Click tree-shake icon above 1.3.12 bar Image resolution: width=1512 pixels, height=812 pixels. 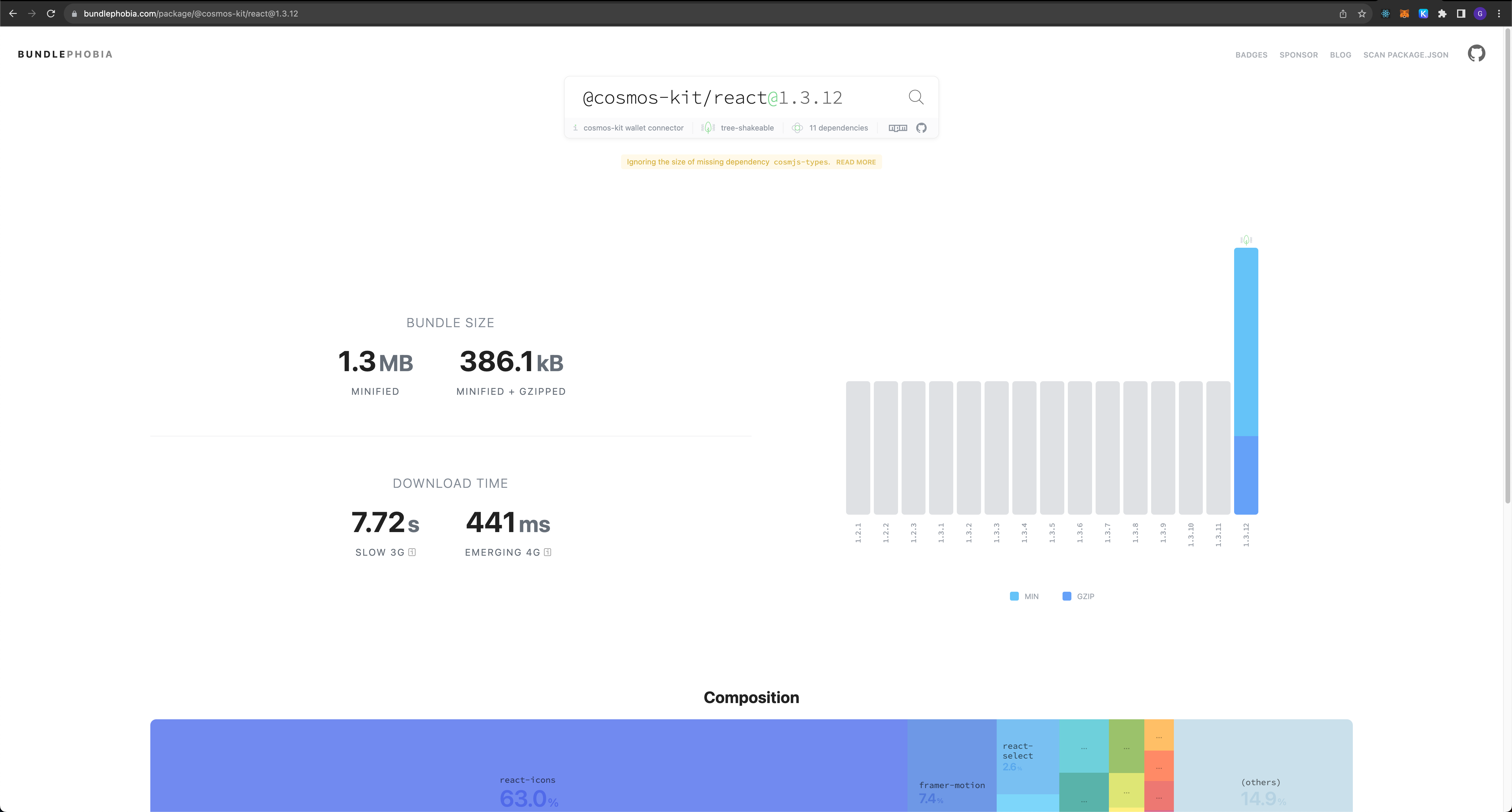coord(1246,240)
